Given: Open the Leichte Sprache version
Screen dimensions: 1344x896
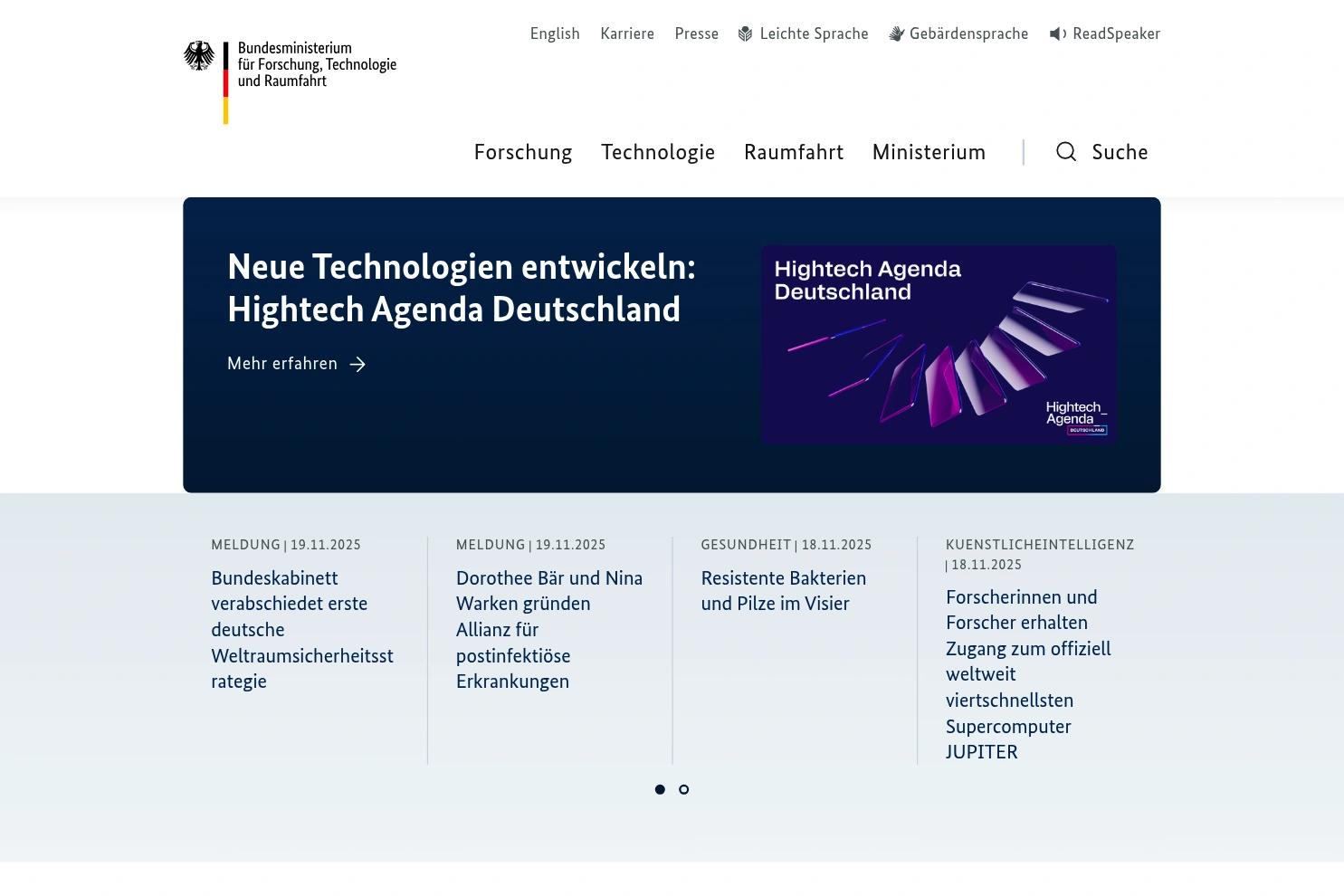Looking at the screenshot, I should coord(804,34).
